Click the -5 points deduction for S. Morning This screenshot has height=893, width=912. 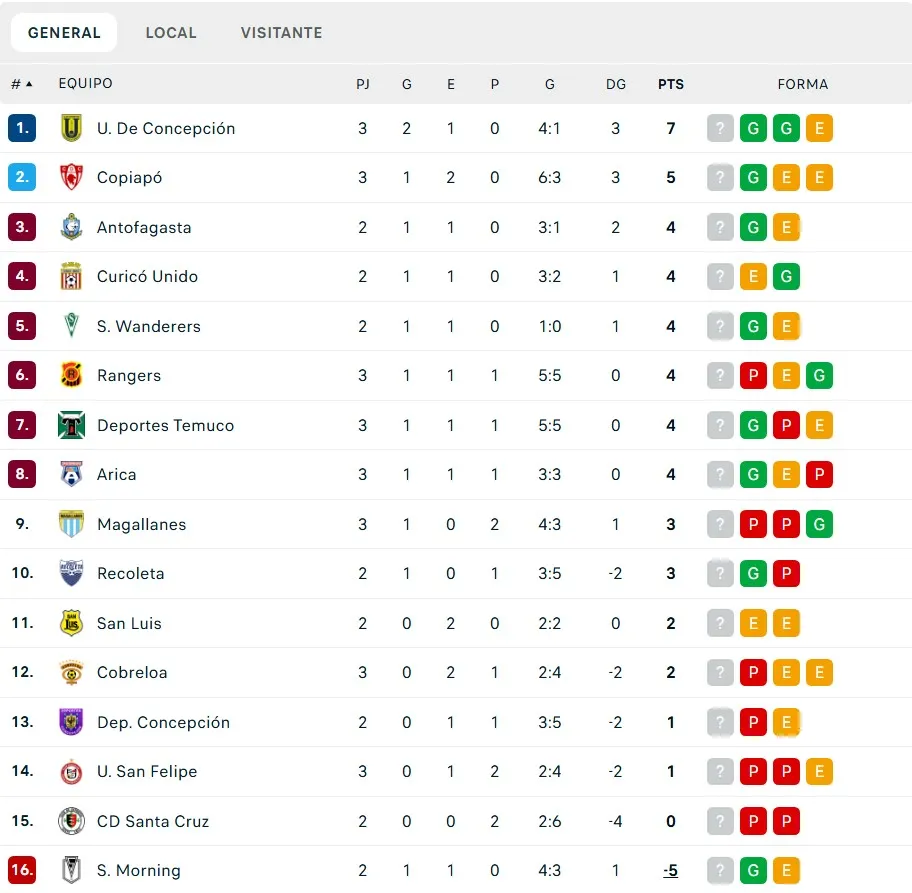(671, 871)
